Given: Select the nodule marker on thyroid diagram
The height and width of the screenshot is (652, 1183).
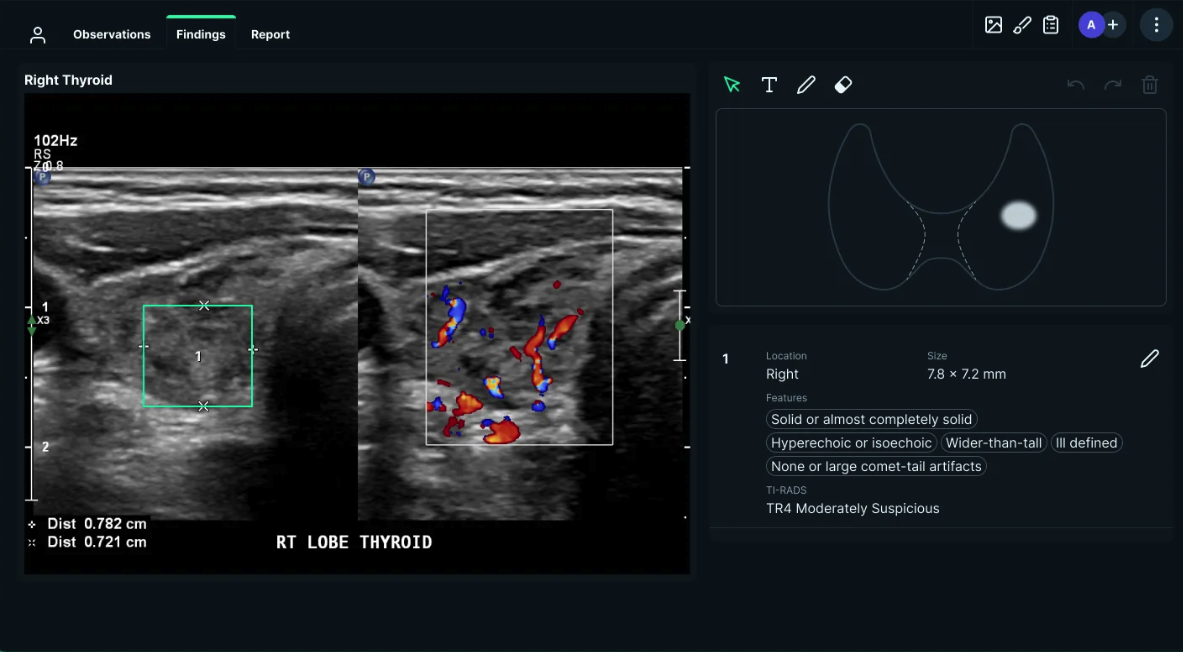Looking at the screenshot, I should pyautogui.click(x=1019, y=215).
